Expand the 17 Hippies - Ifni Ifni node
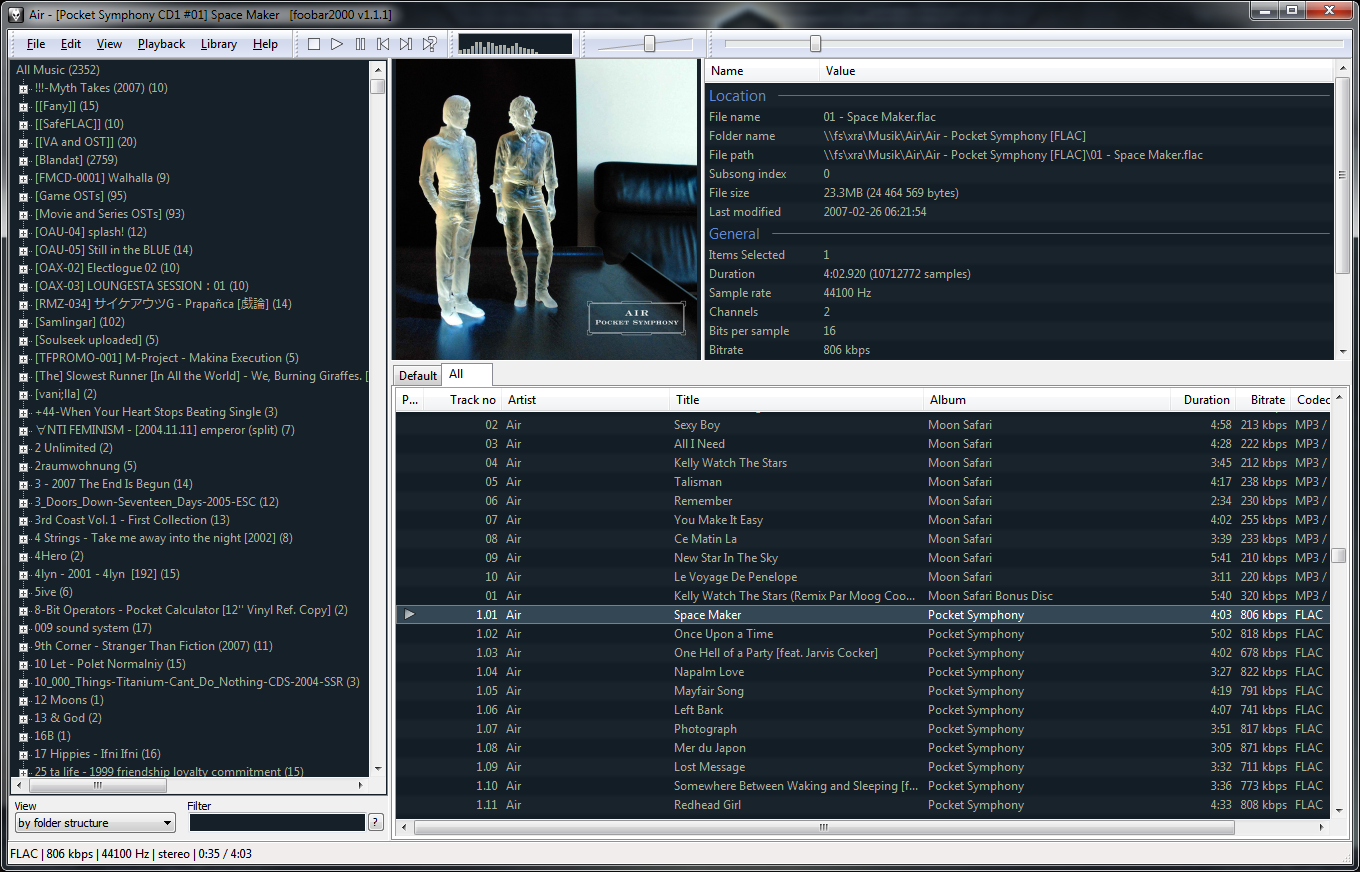1360x872 pixels. tap(24, 754)
